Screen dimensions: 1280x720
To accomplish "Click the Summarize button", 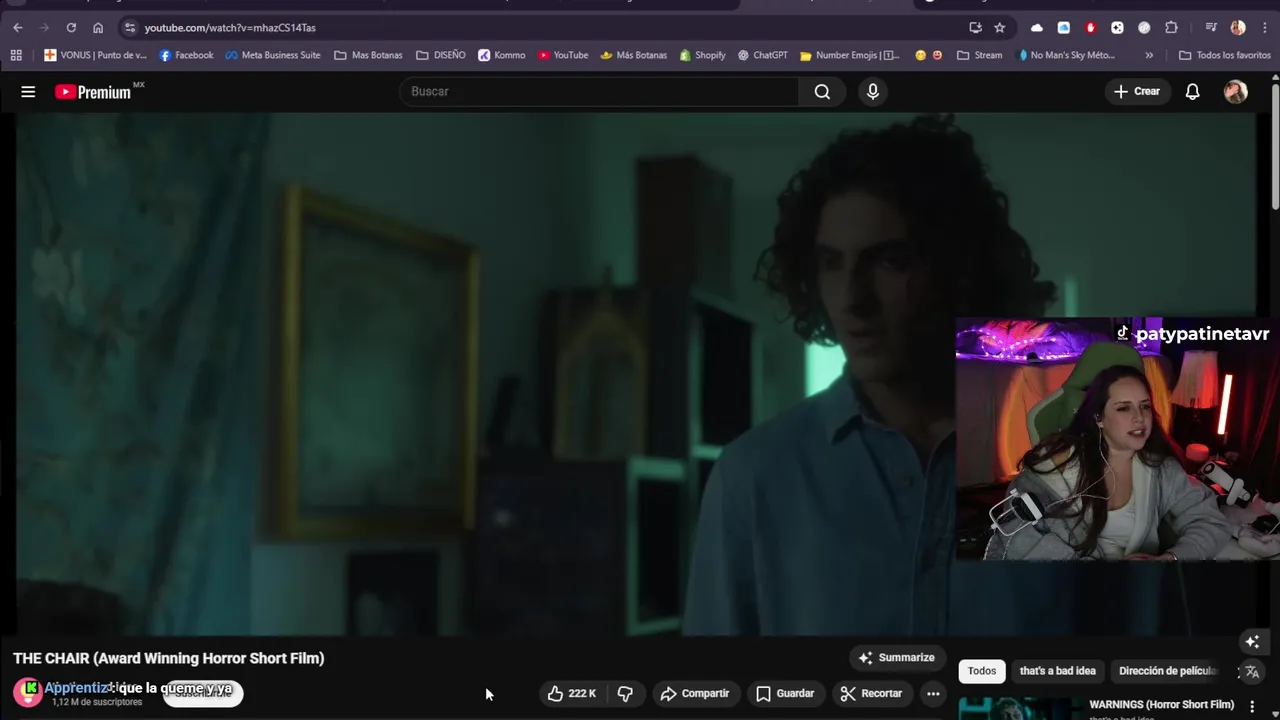I will pos(897,657).
